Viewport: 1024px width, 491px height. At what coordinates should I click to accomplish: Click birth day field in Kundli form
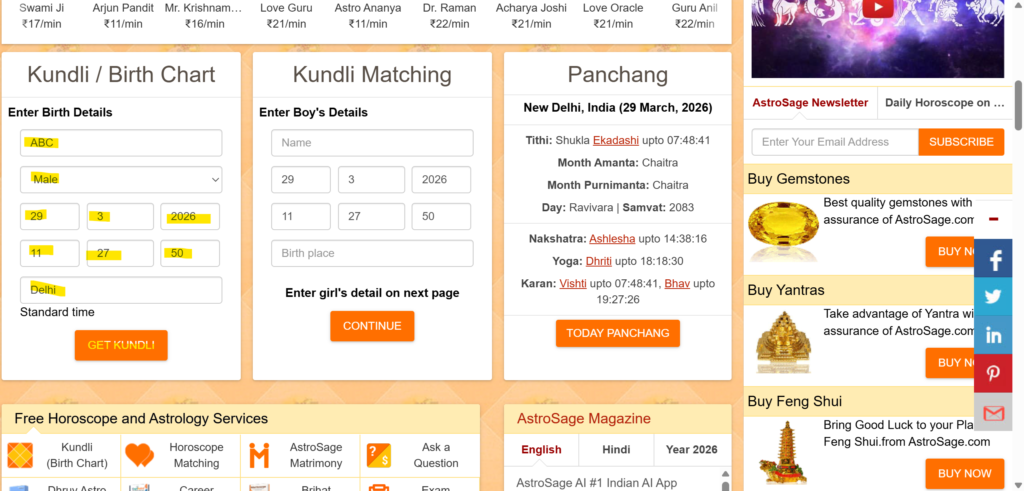50,216
